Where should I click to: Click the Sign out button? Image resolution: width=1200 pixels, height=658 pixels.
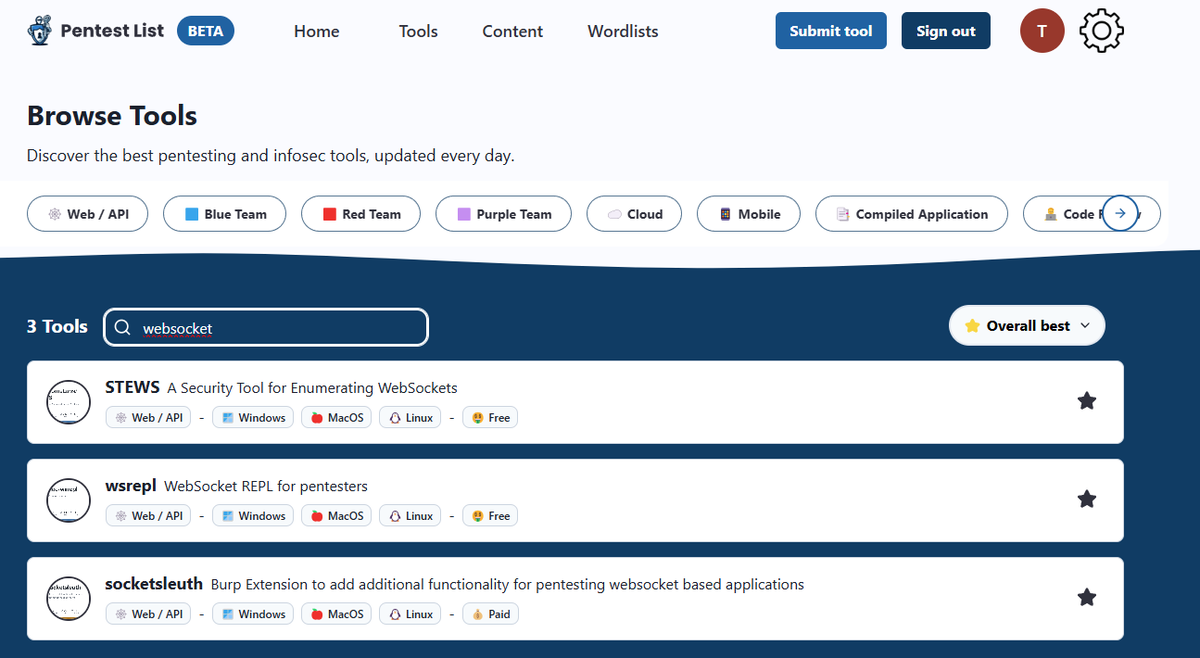(x=946, y=31)
